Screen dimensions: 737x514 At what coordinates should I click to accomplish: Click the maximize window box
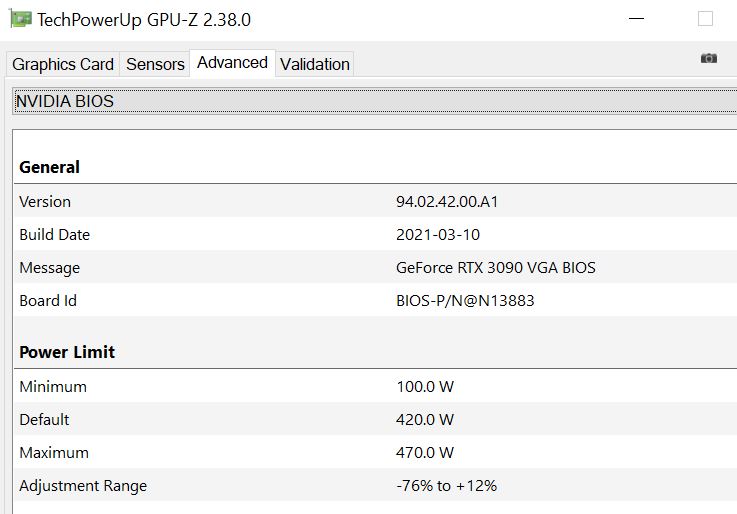[706, 18]
